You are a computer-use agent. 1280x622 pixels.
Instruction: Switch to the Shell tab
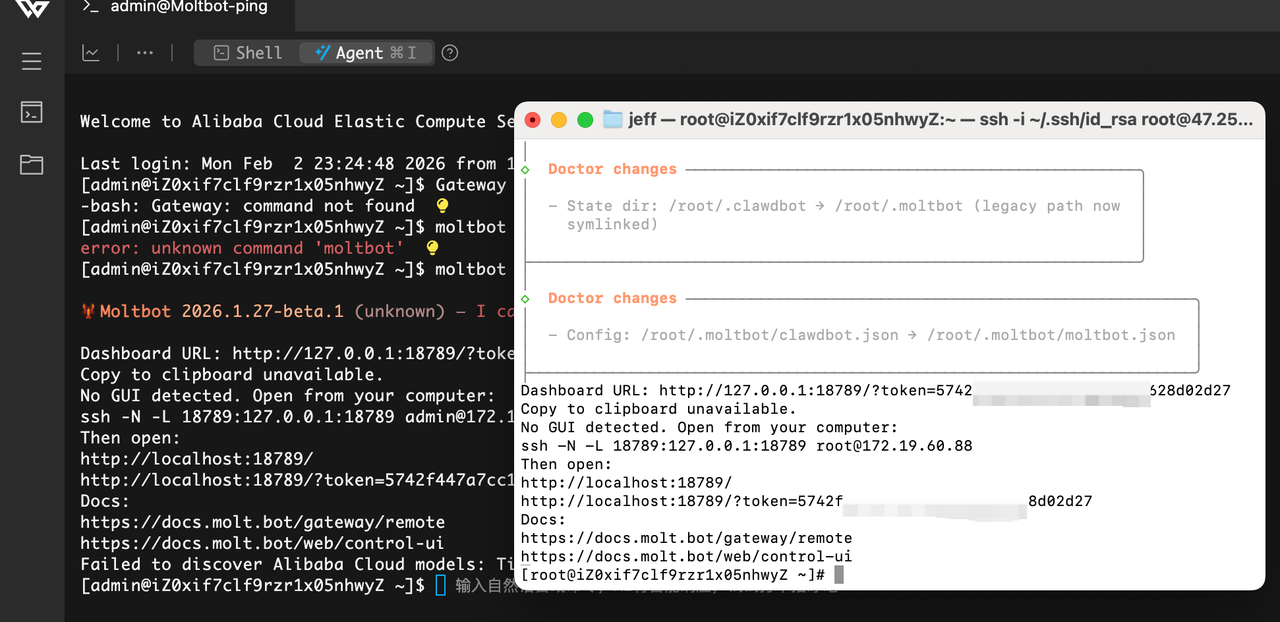click(248, 53)
